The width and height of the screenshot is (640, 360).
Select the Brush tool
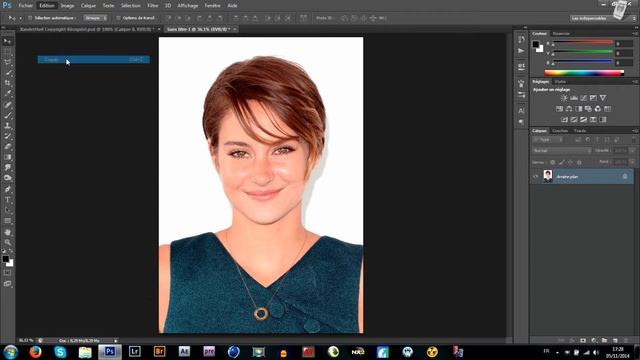[7, 116]
